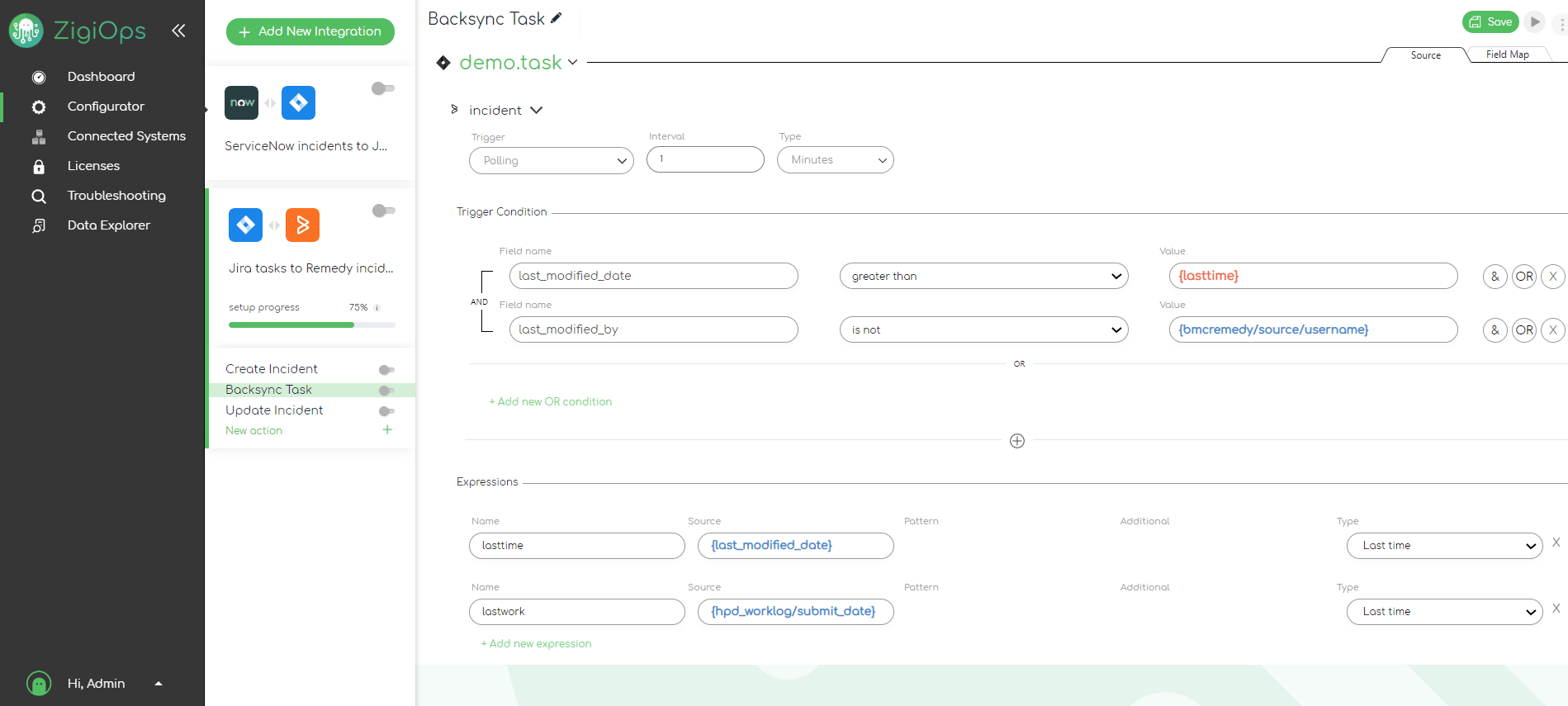
Task: Toggle the Update Incident action switch
Action: 386,411
